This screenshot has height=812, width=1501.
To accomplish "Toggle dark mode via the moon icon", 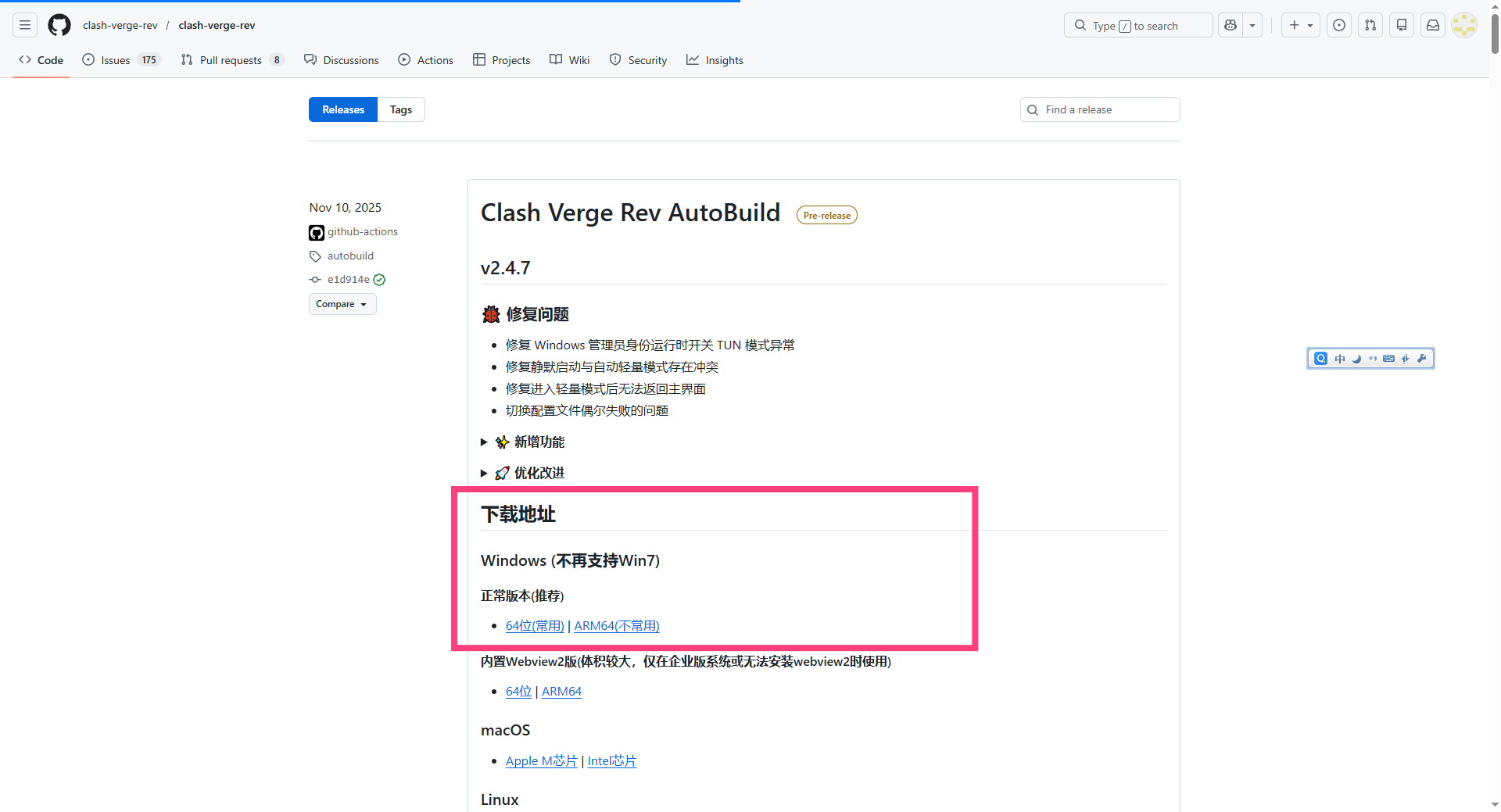I will tap(1356, 358).
